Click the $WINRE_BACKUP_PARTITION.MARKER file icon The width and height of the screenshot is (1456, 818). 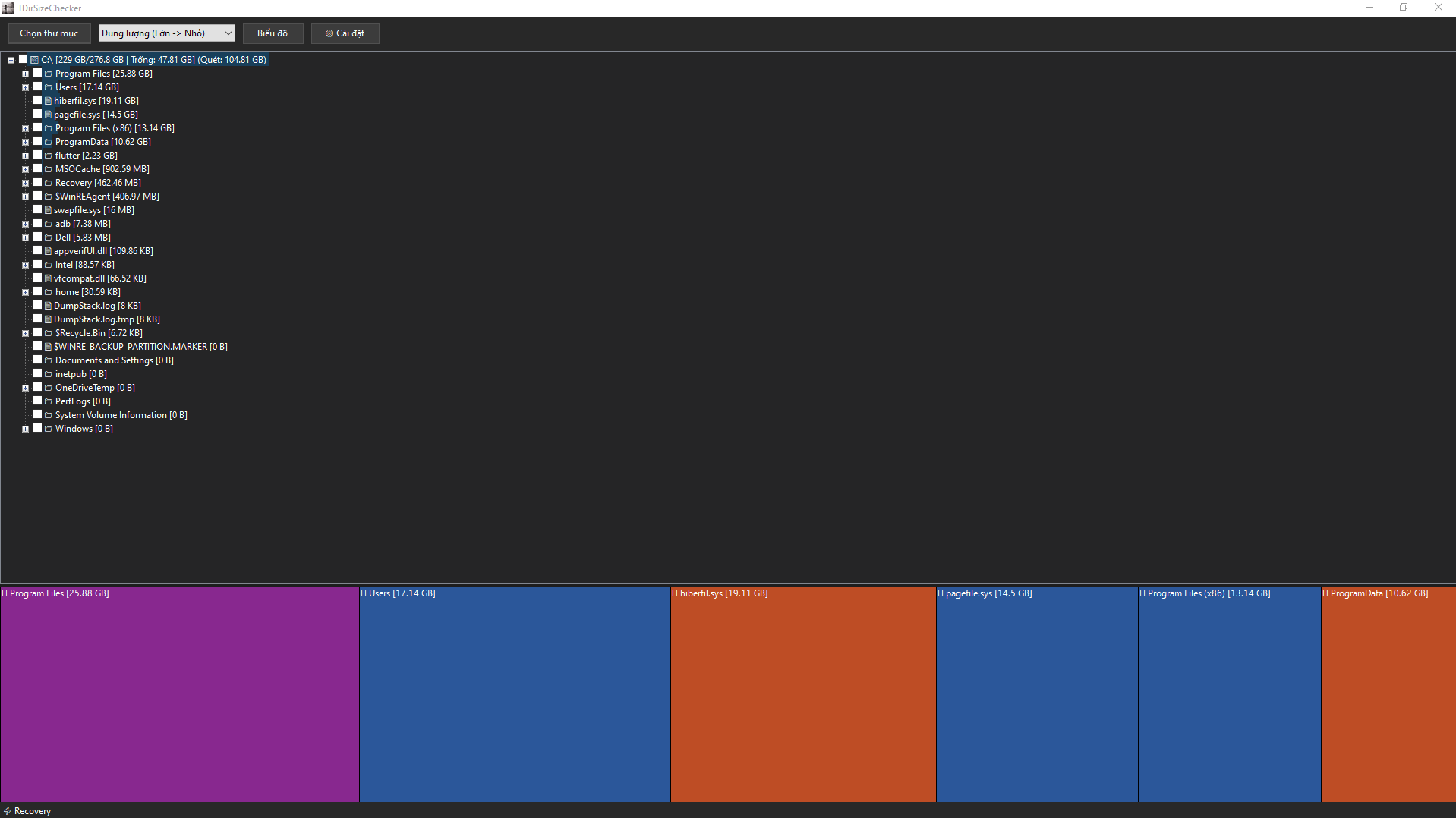click(49, 347)
